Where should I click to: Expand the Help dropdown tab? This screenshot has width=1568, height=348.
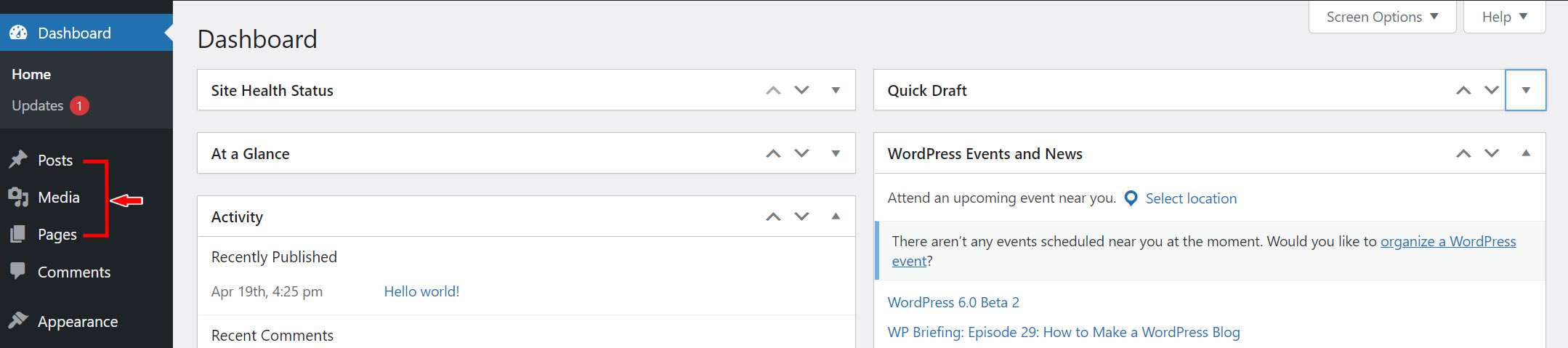click(1504, 17)
